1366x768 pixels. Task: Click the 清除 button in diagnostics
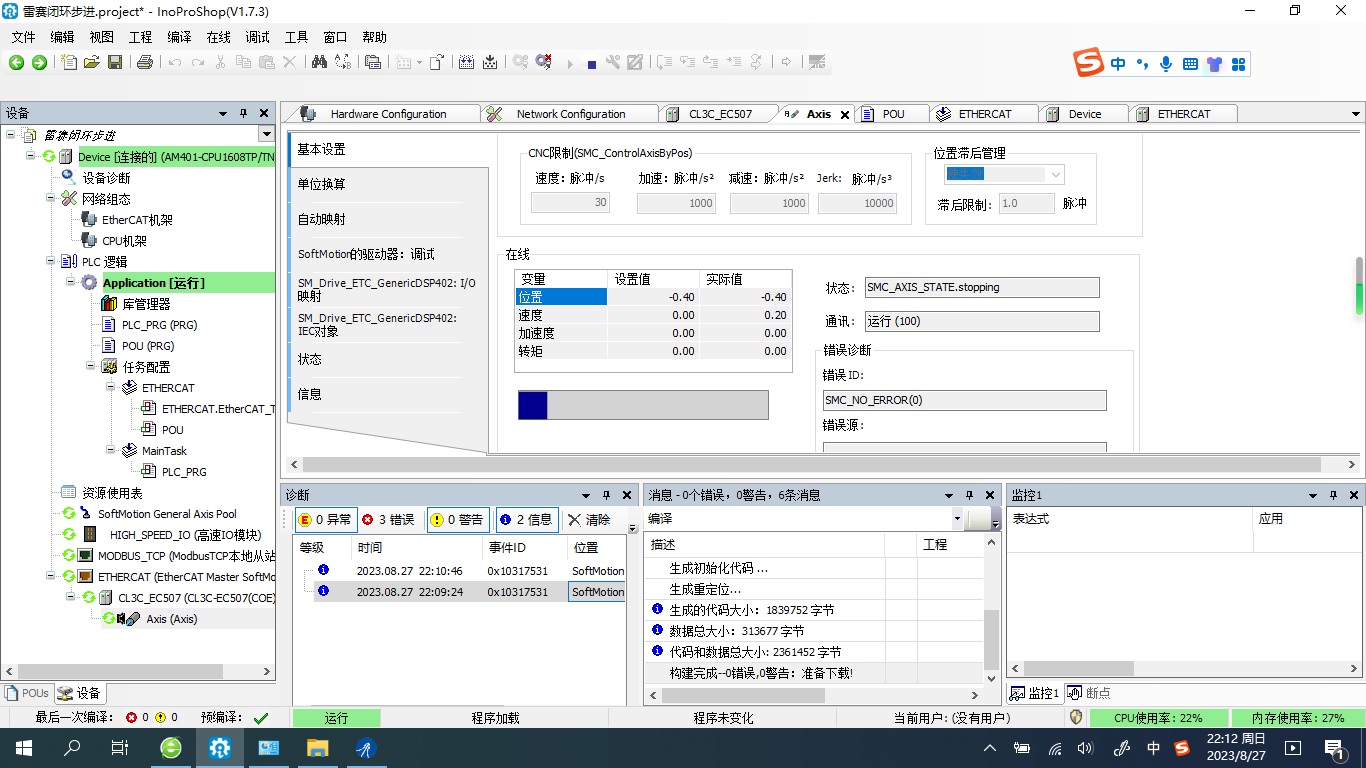588,520
